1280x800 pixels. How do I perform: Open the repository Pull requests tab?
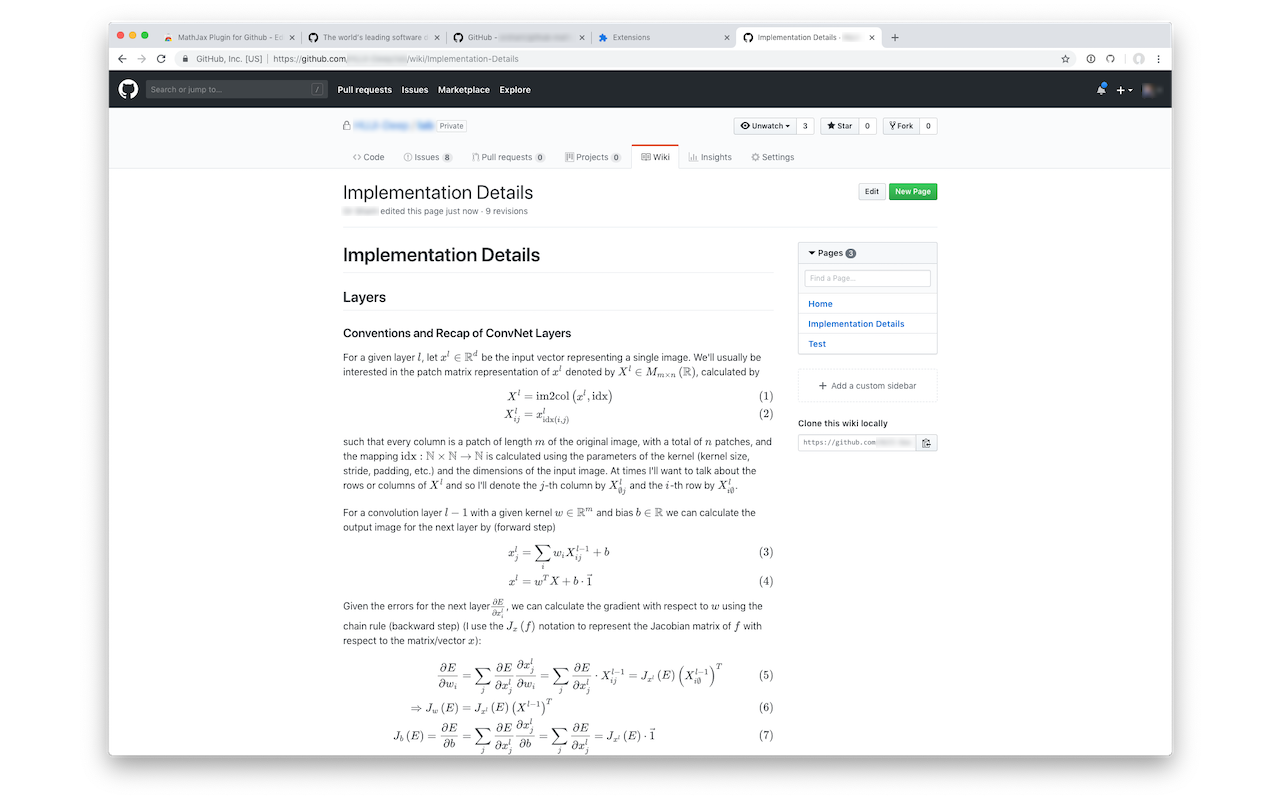(x=509, y=157)
